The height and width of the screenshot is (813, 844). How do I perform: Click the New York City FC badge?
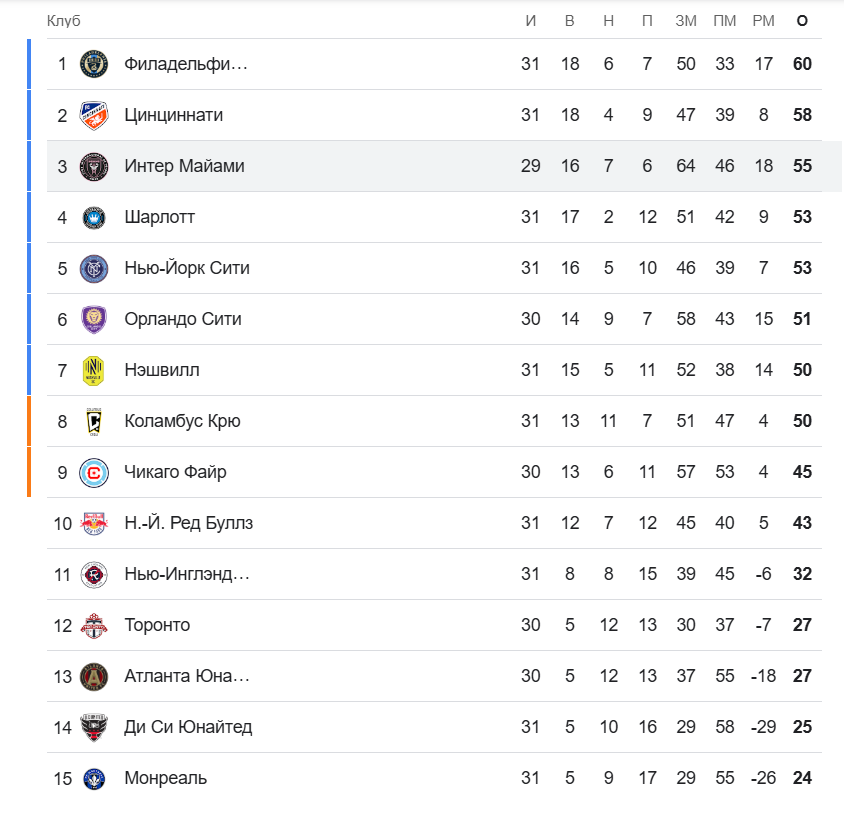94,269
